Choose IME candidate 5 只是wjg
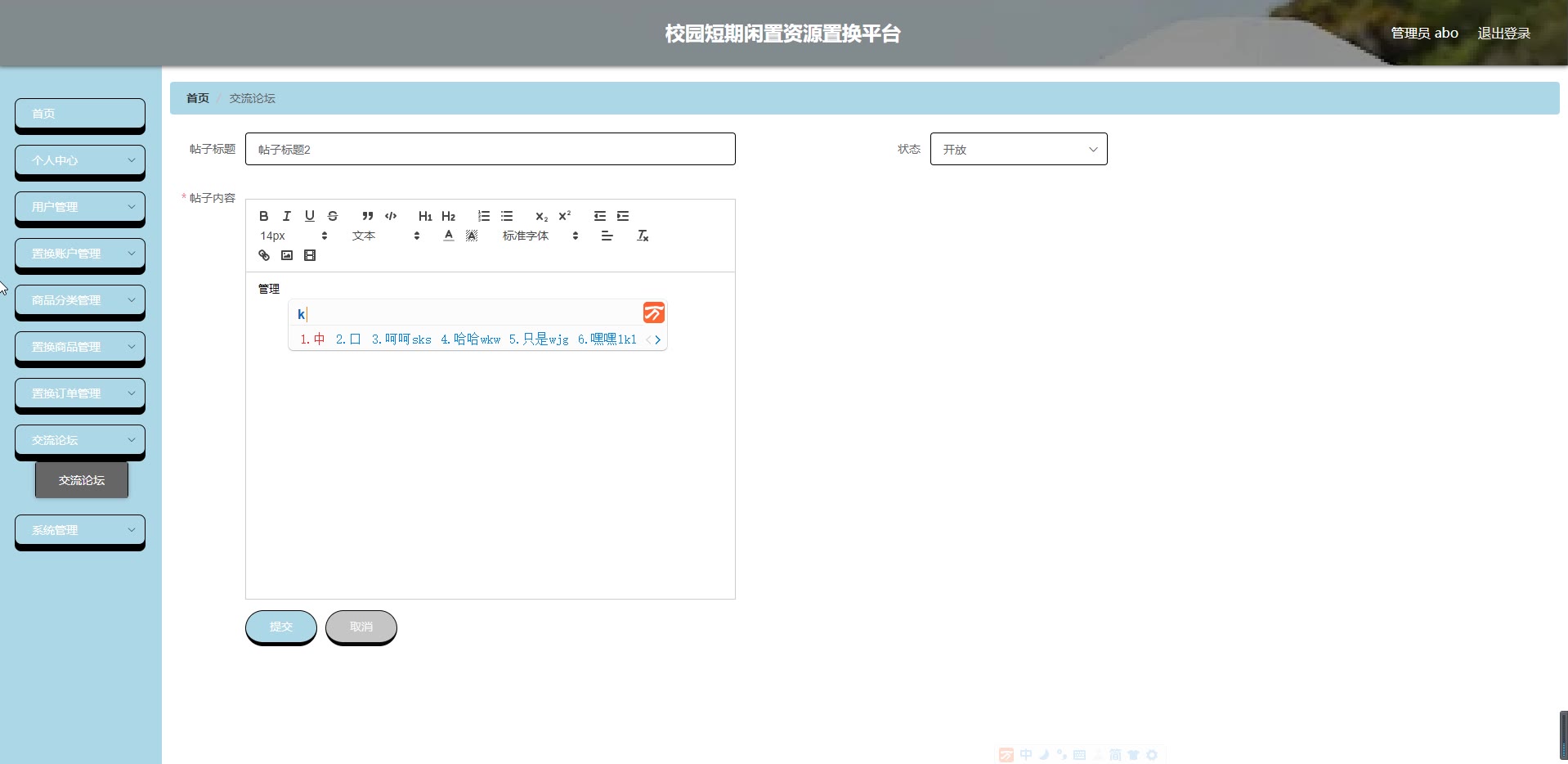This screenshot has height=764, width=1568. click(539, 339)
